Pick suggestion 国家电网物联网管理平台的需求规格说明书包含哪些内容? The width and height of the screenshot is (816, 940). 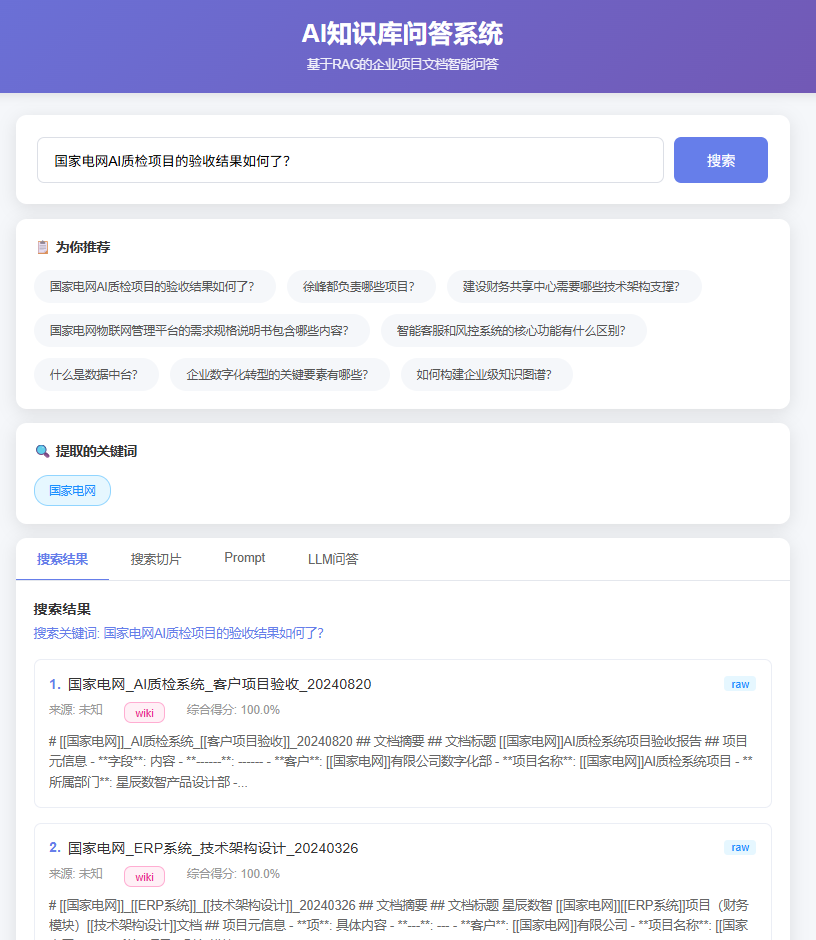point(201,330)
